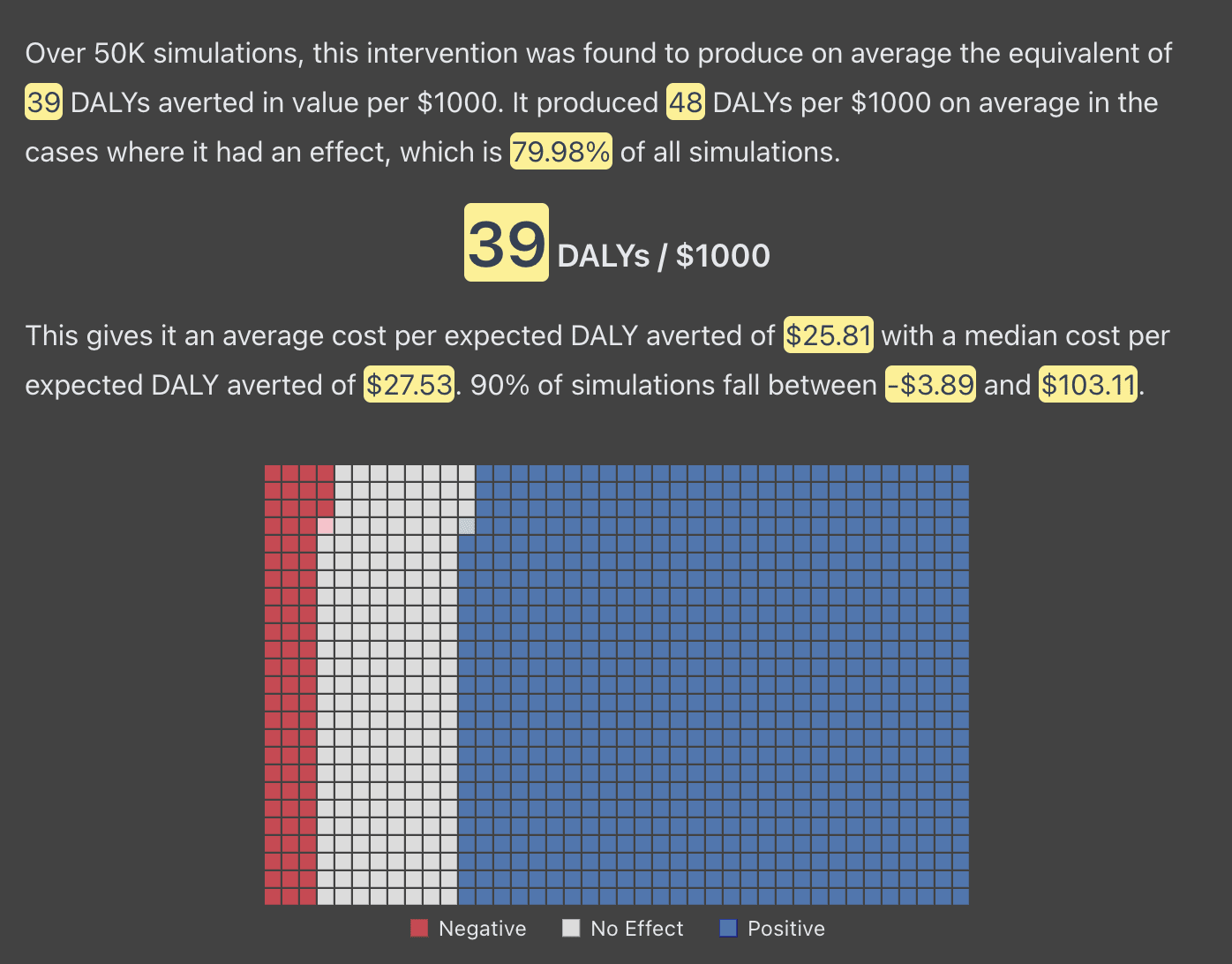
Task: Click the faded blue-gray transition square
Action: pyautogui.click(x=467, y=526)
